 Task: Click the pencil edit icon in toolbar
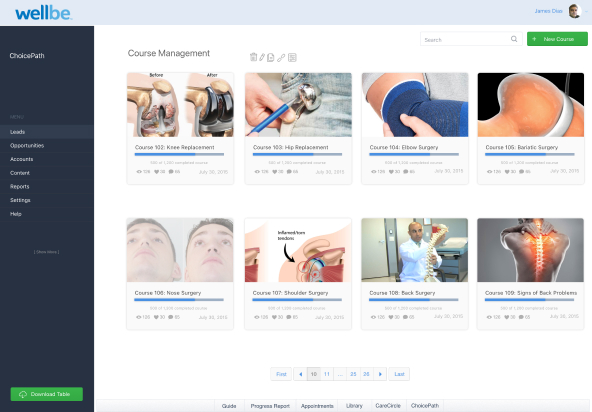(x=262, y=57)
